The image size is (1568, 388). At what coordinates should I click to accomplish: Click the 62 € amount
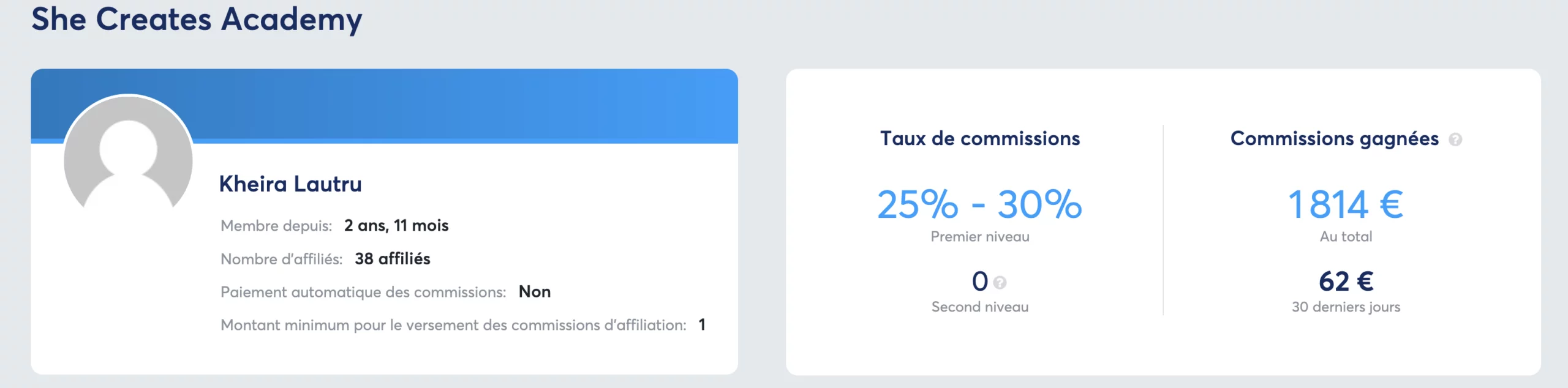click(x=1346, y=282)
